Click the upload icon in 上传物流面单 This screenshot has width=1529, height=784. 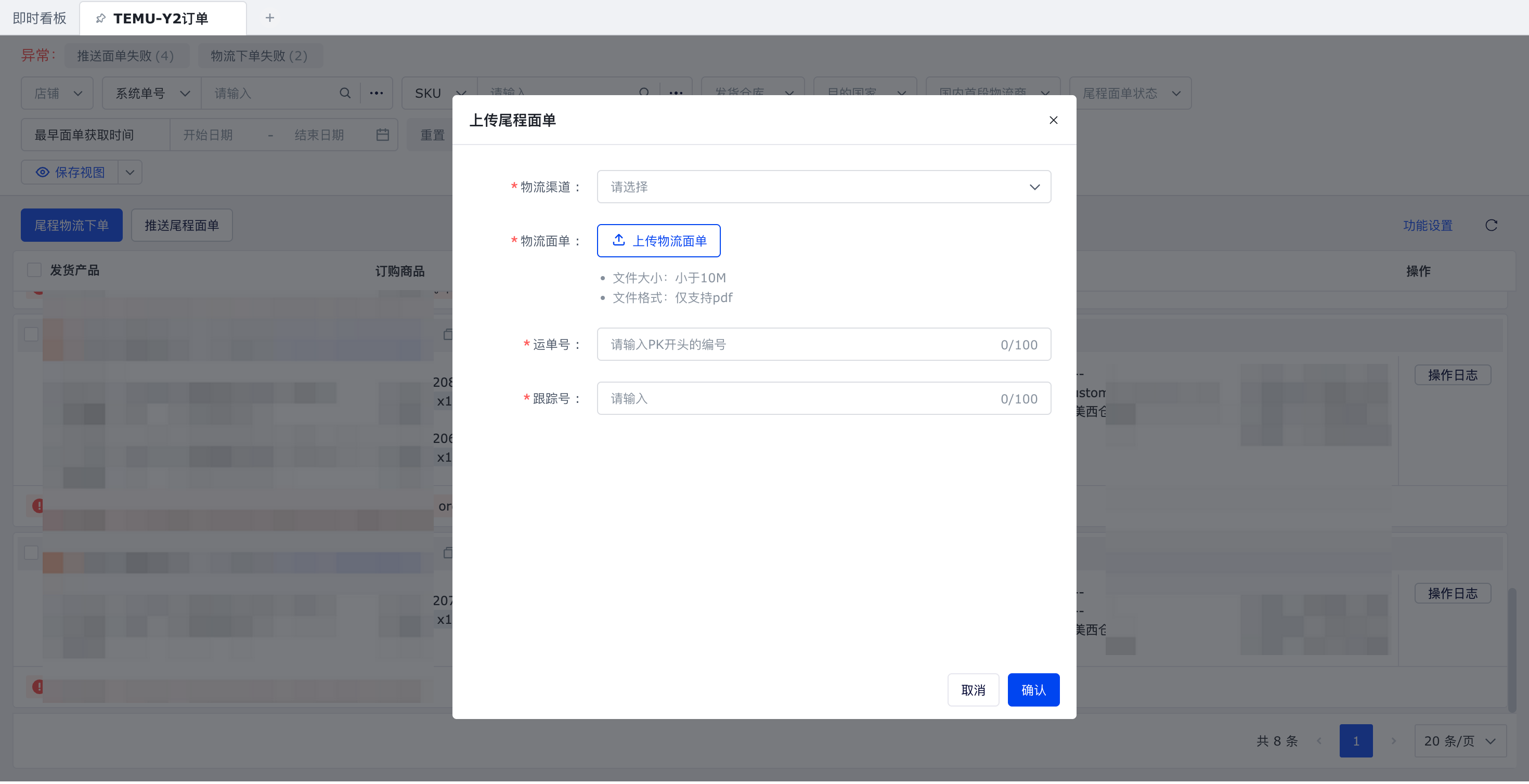(x=618, y=240)
